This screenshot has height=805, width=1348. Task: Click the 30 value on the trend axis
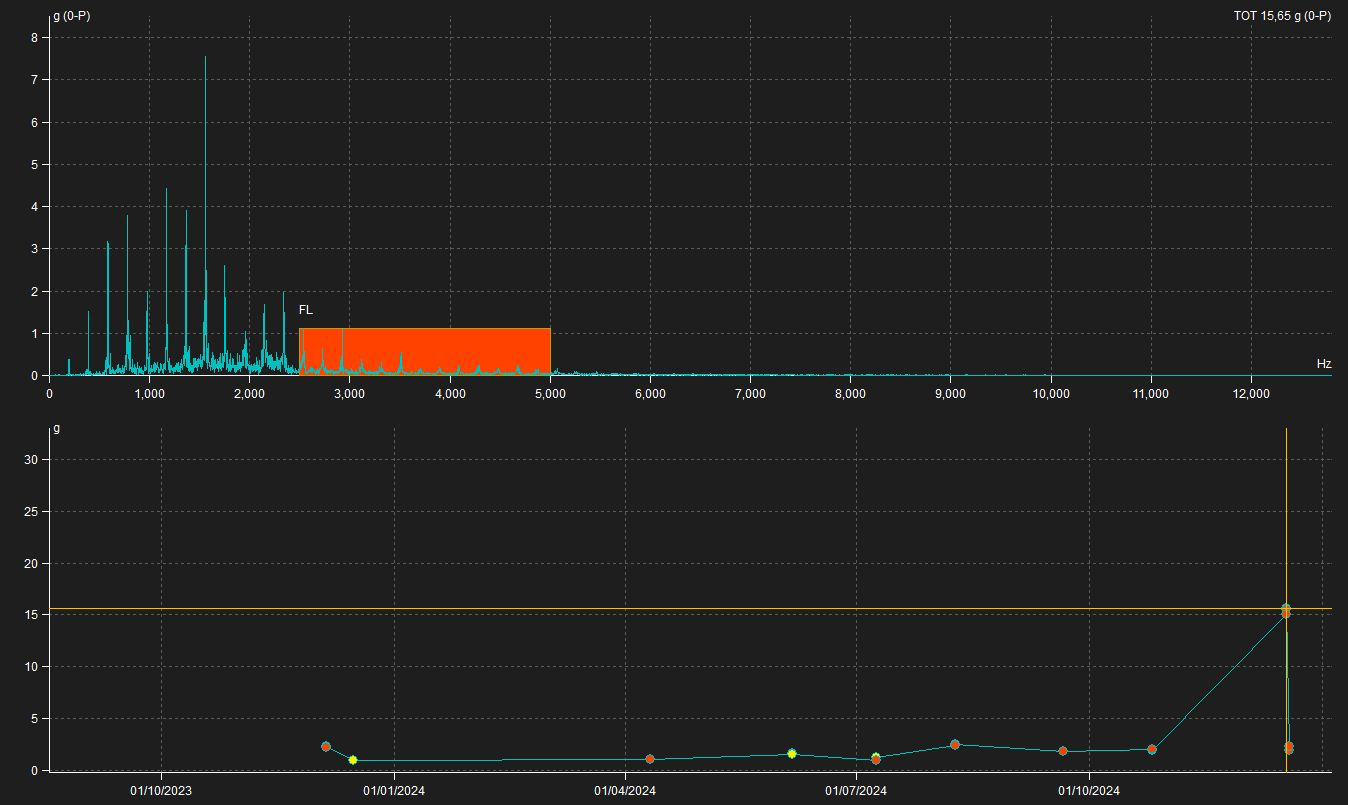click(x=31, y=460)
